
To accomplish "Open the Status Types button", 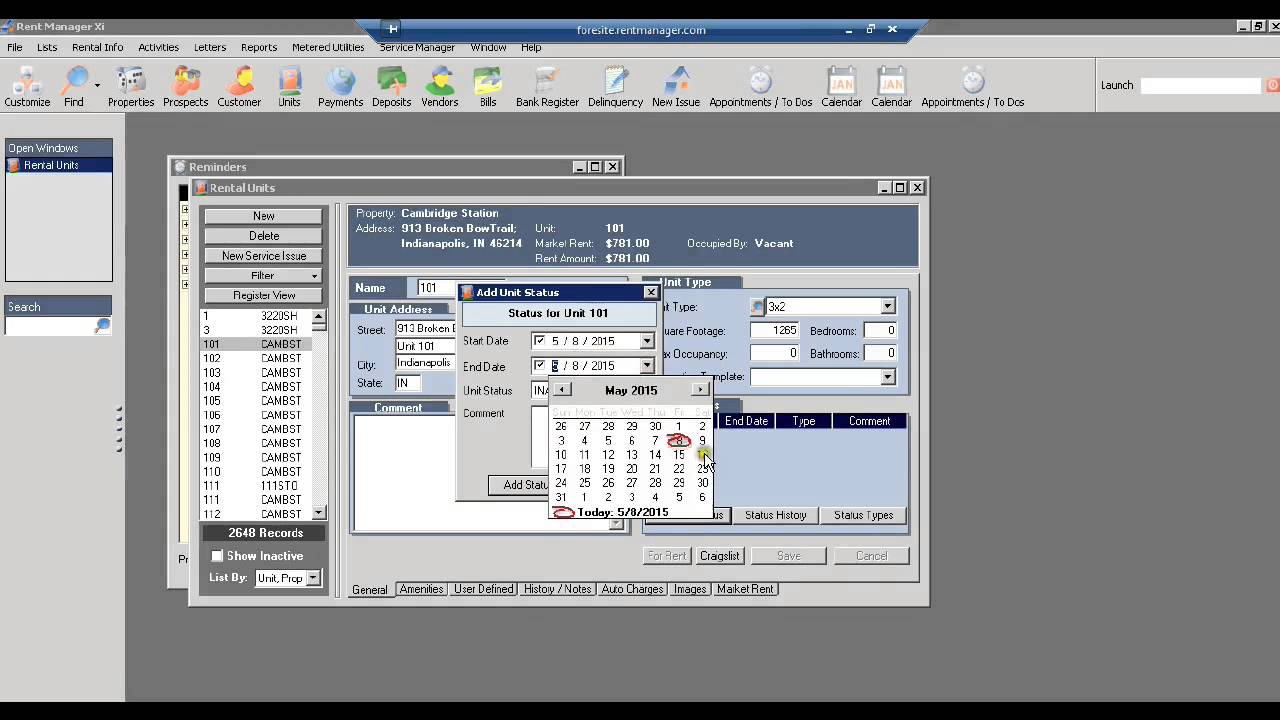I will coord(863,515).
